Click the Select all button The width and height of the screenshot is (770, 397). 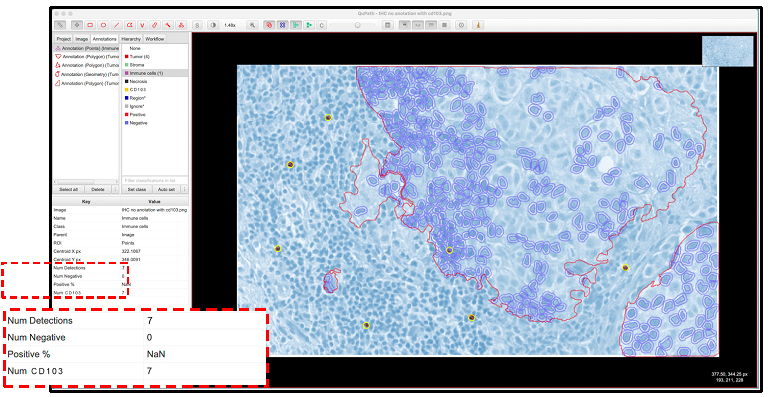(x=69, y=189)
